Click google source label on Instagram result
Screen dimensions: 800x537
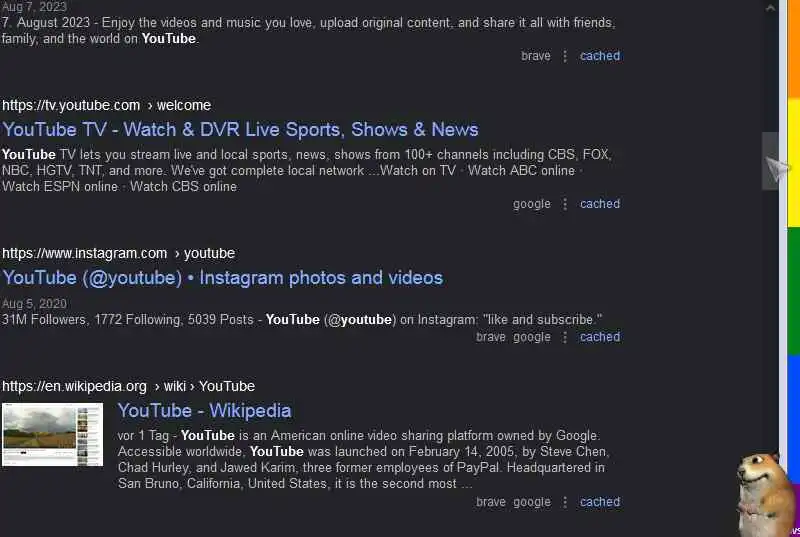[x=532, y=337]
